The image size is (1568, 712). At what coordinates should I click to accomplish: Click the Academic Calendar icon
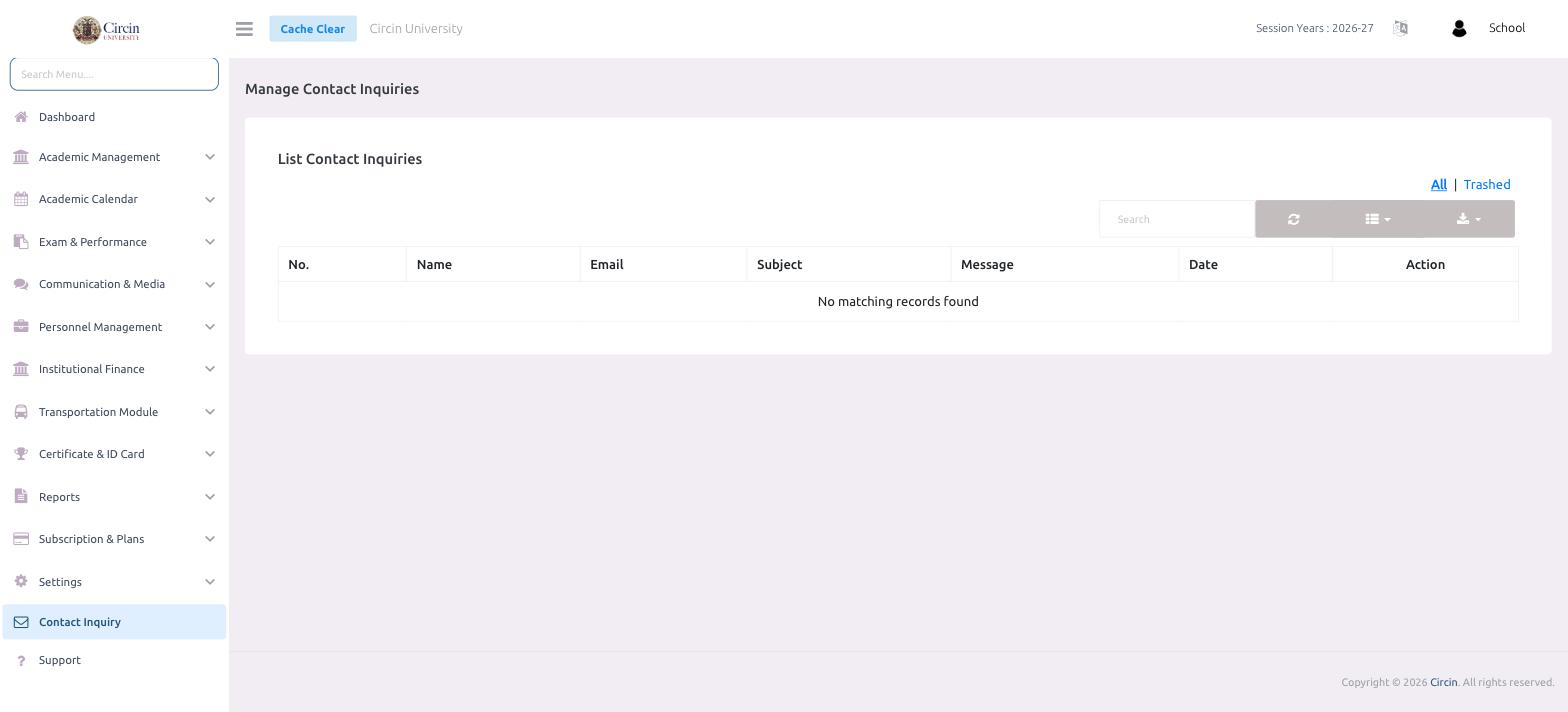[21, 199]
